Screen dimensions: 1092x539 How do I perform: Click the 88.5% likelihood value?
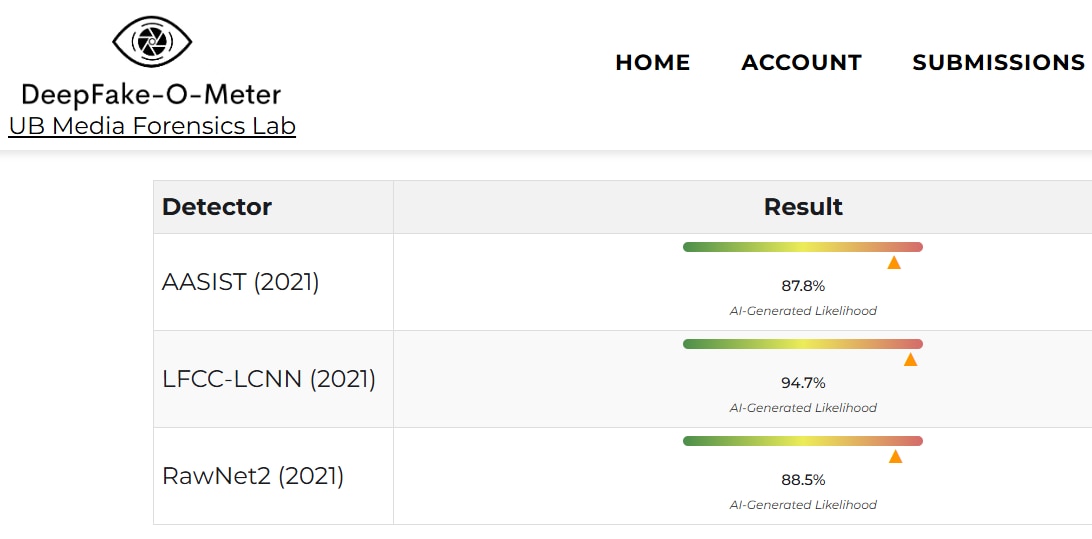(803, 480)
